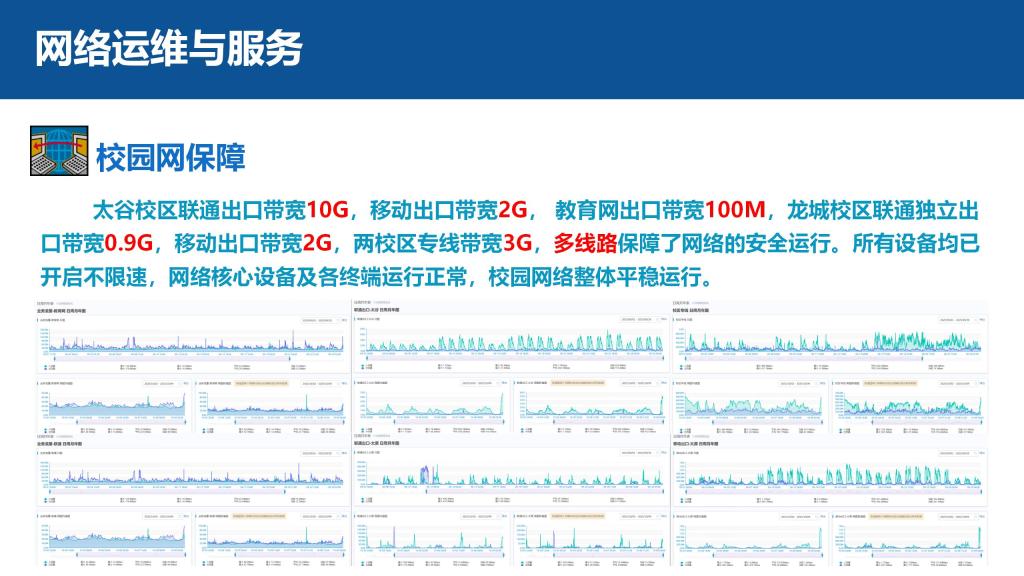The image size is (1024, 576).
Task: Toggle inbound legend marker in 联通出口-太谷 top chart
Action: pos(361,367)
